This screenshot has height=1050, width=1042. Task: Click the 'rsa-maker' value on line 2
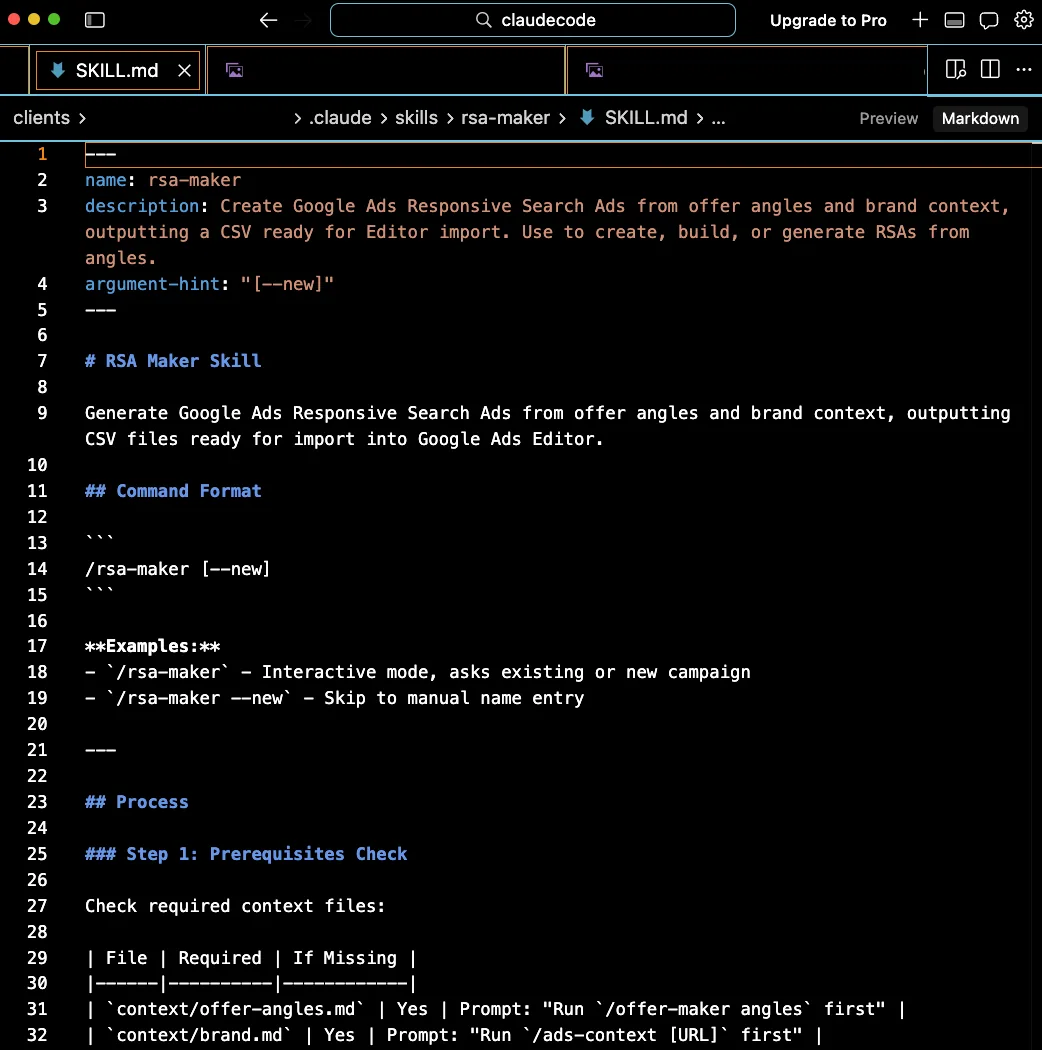pos(194,180)
